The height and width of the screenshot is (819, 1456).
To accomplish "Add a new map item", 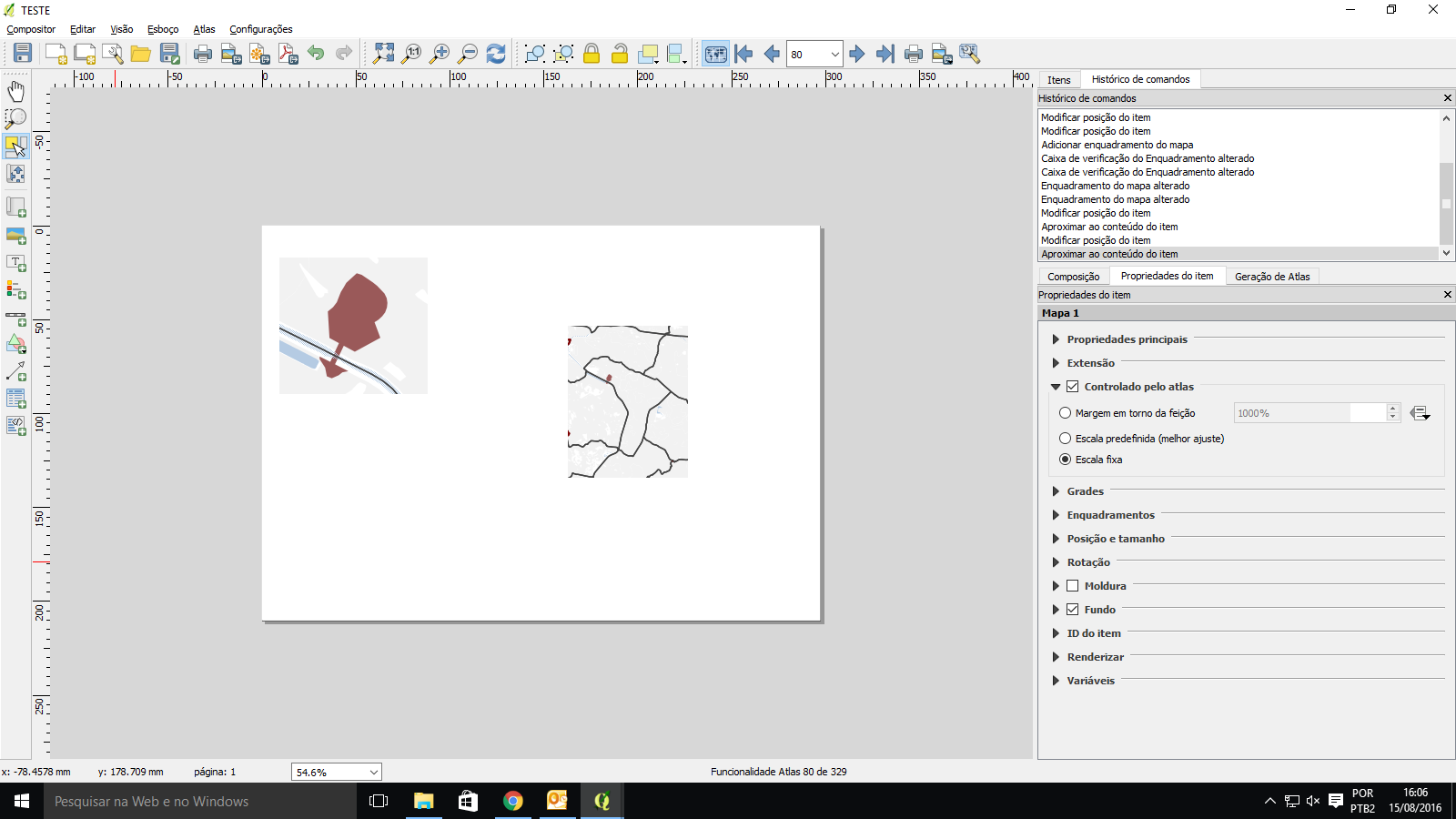I will 16,207.
